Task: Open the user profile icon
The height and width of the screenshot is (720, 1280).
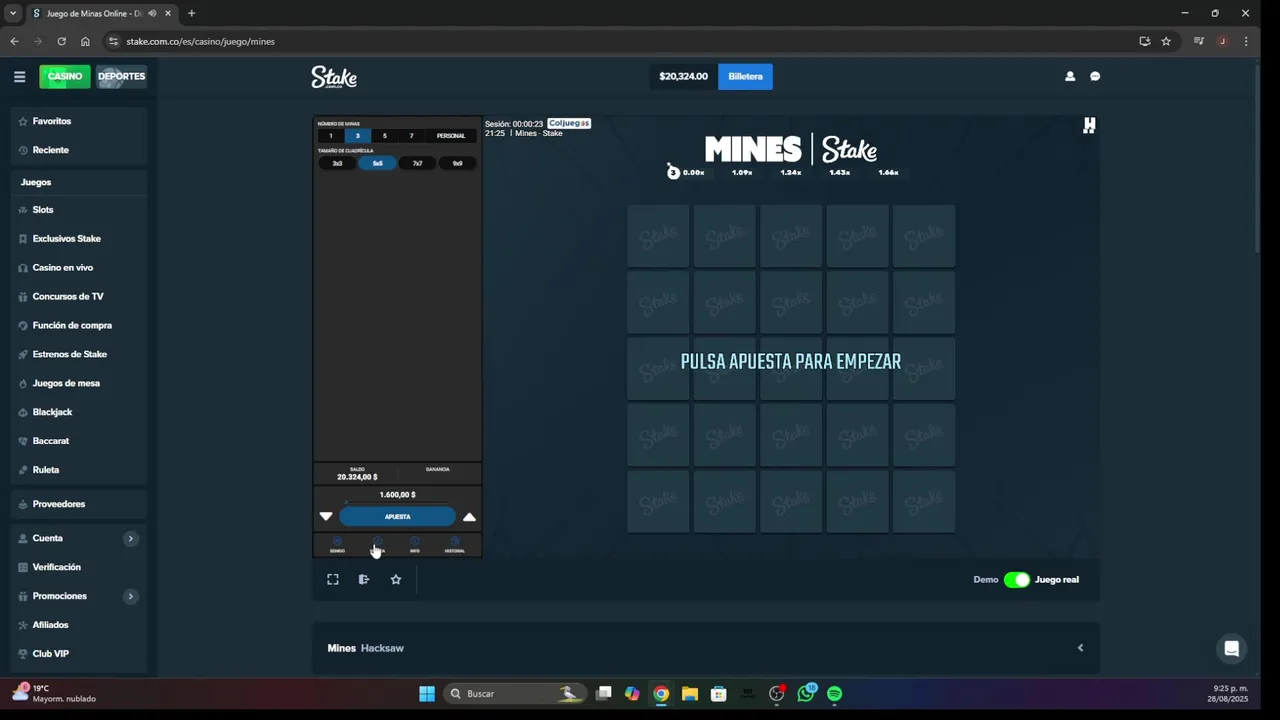Action: pos(1070,76)
